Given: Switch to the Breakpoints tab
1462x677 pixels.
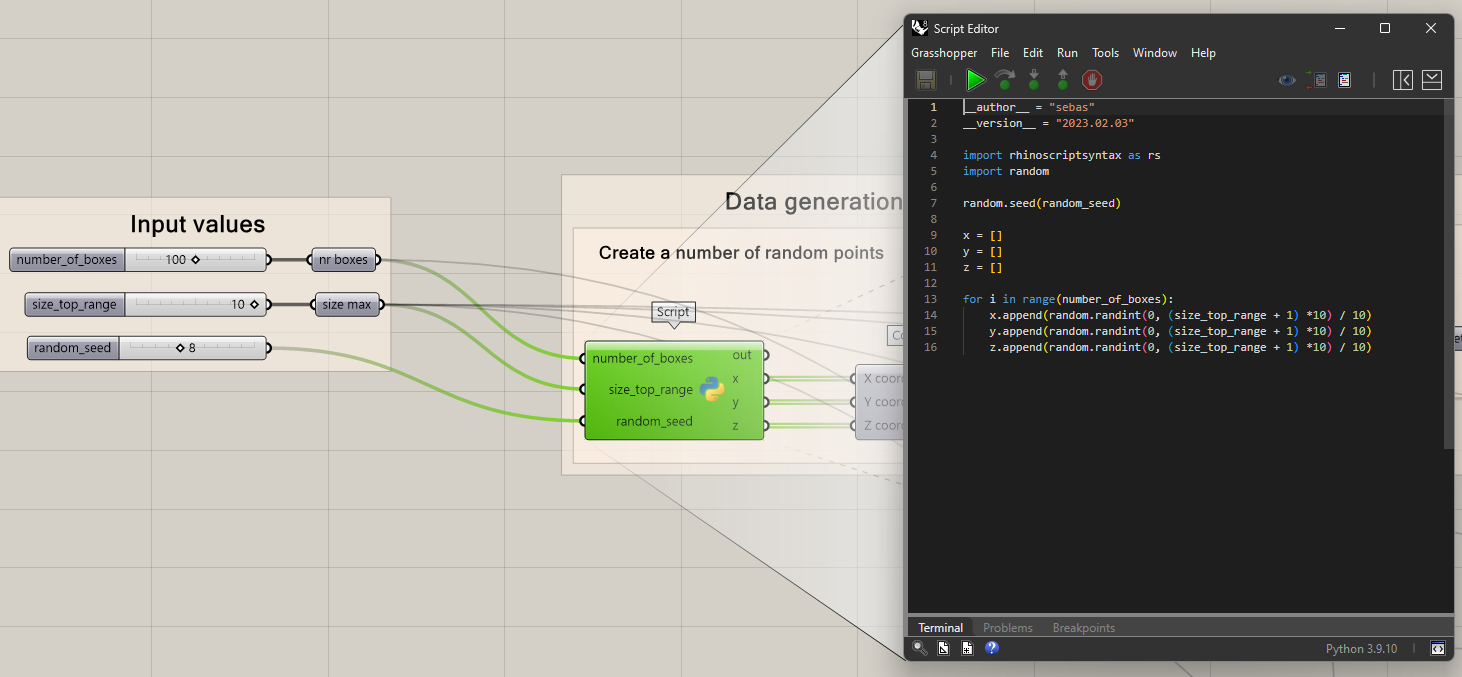Looking at the screenshot, I should [x=1083, y=627].
